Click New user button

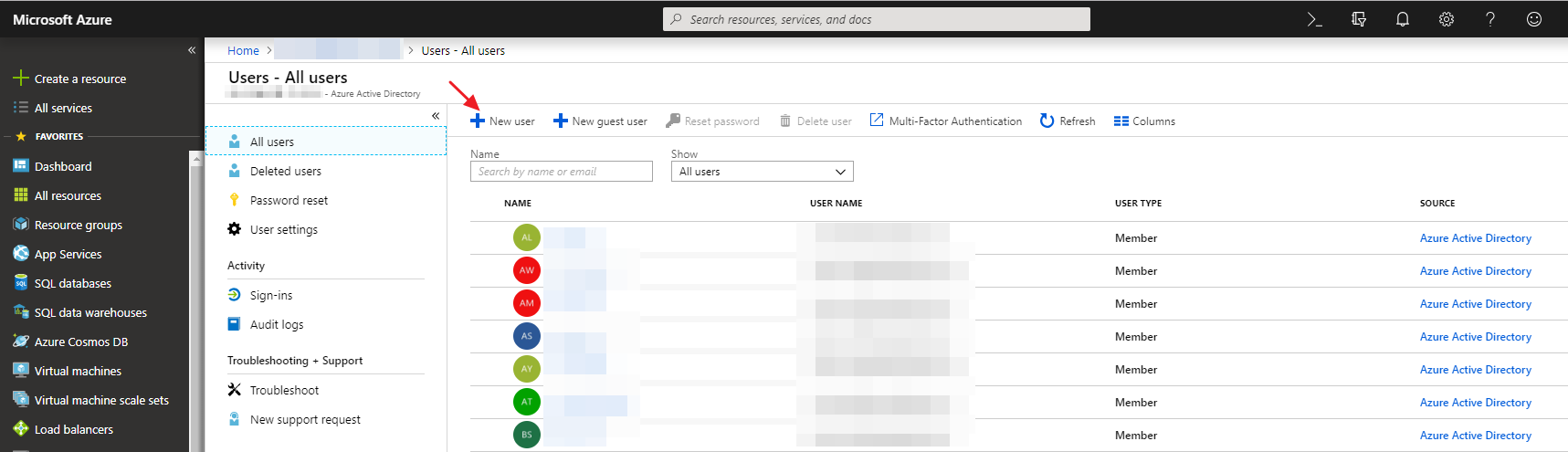502,121
